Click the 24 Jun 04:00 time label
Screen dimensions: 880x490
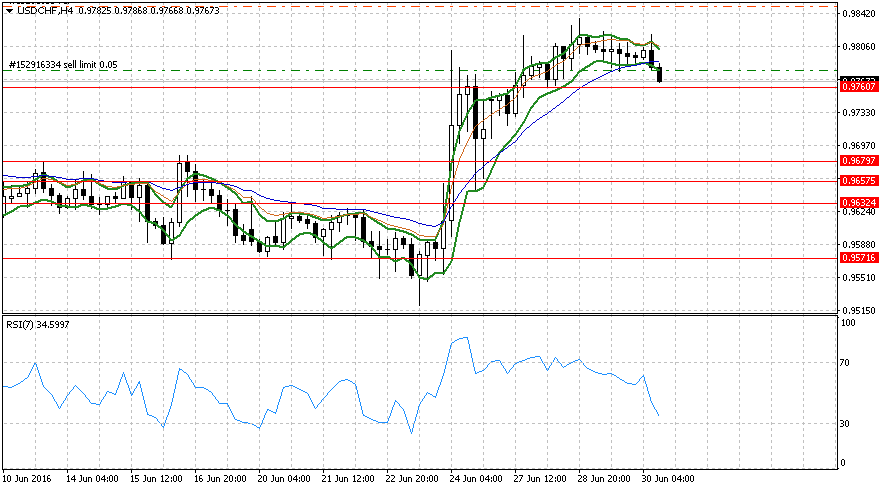[x=476, y=479]
